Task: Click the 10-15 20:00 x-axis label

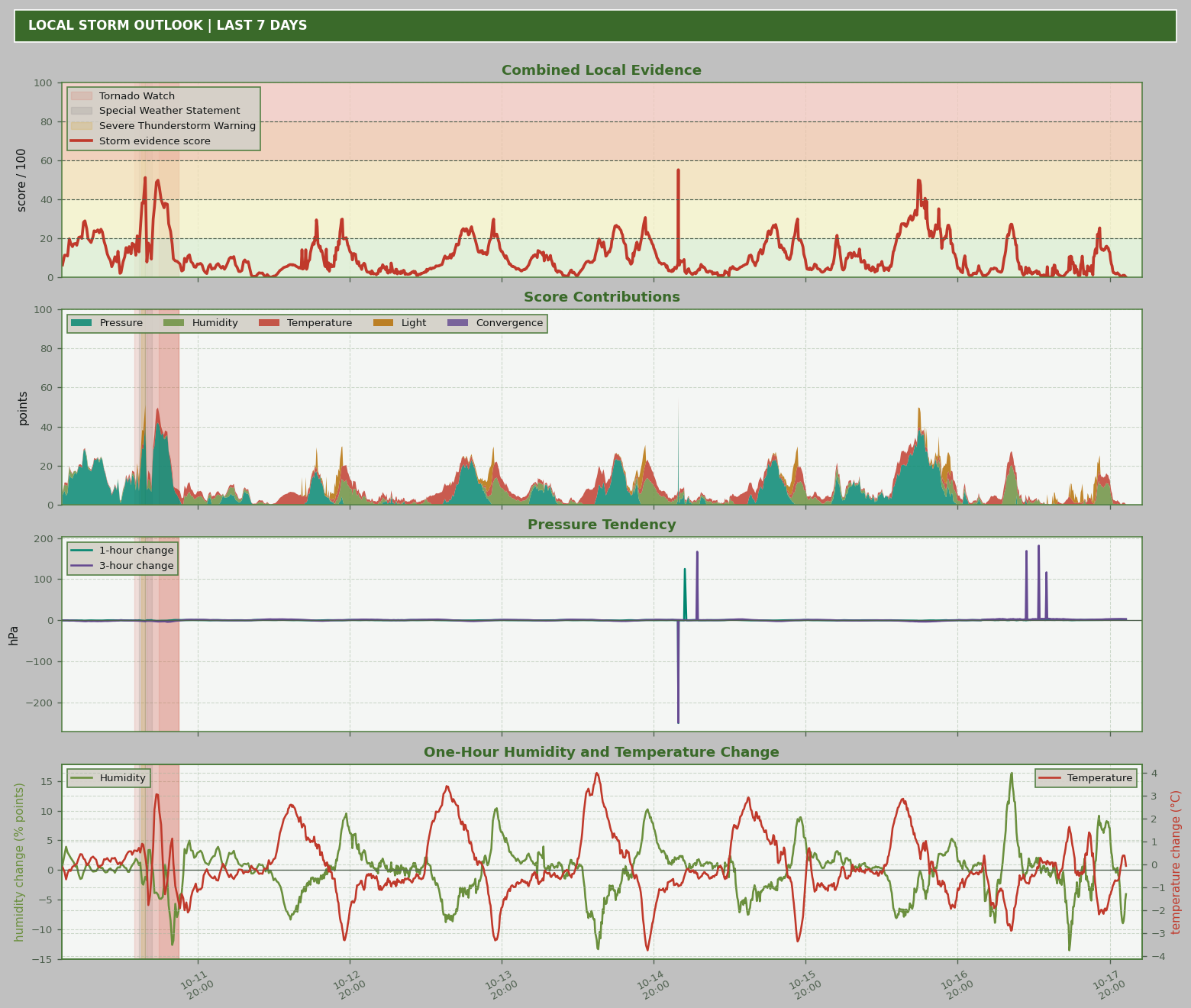Action: 805,984
